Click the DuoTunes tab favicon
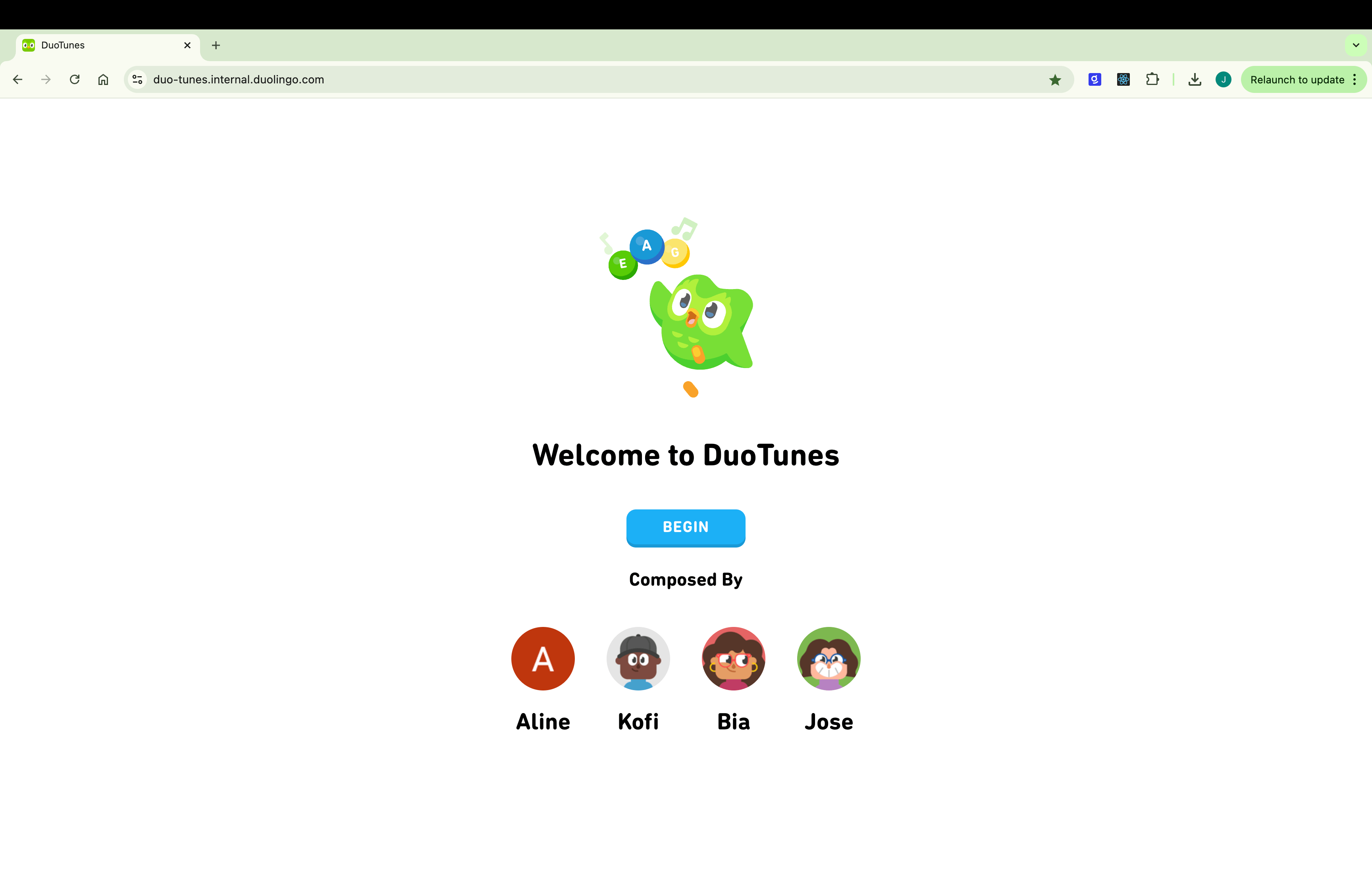 [x=28, y=46]
